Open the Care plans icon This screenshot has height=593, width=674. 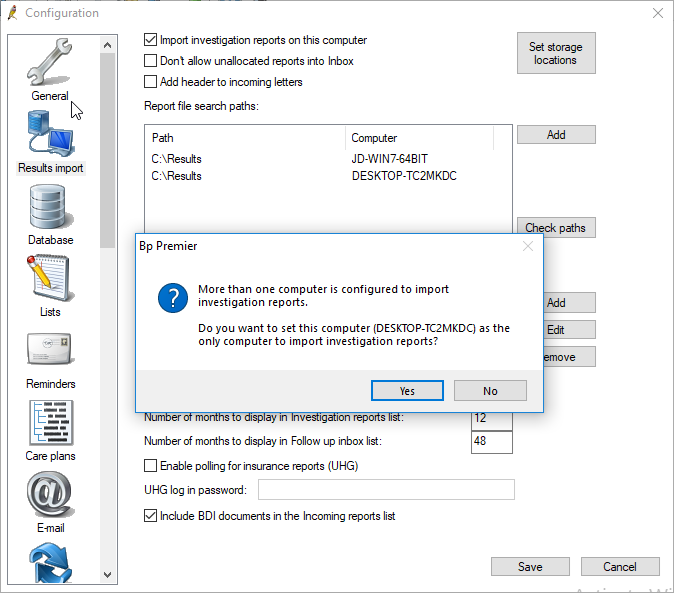pos(51,423)
